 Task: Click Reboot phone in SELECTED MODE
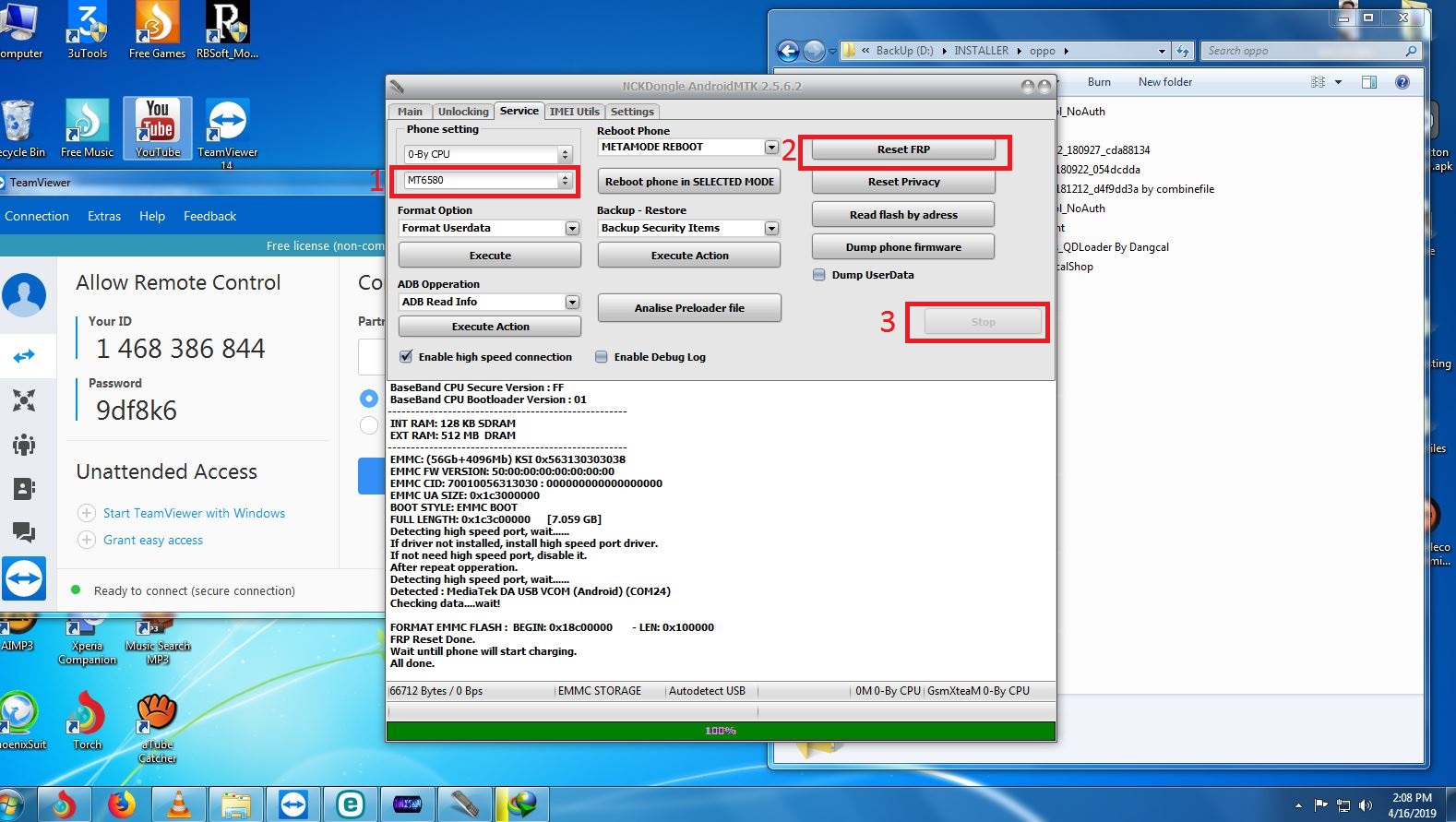(689, 182)
